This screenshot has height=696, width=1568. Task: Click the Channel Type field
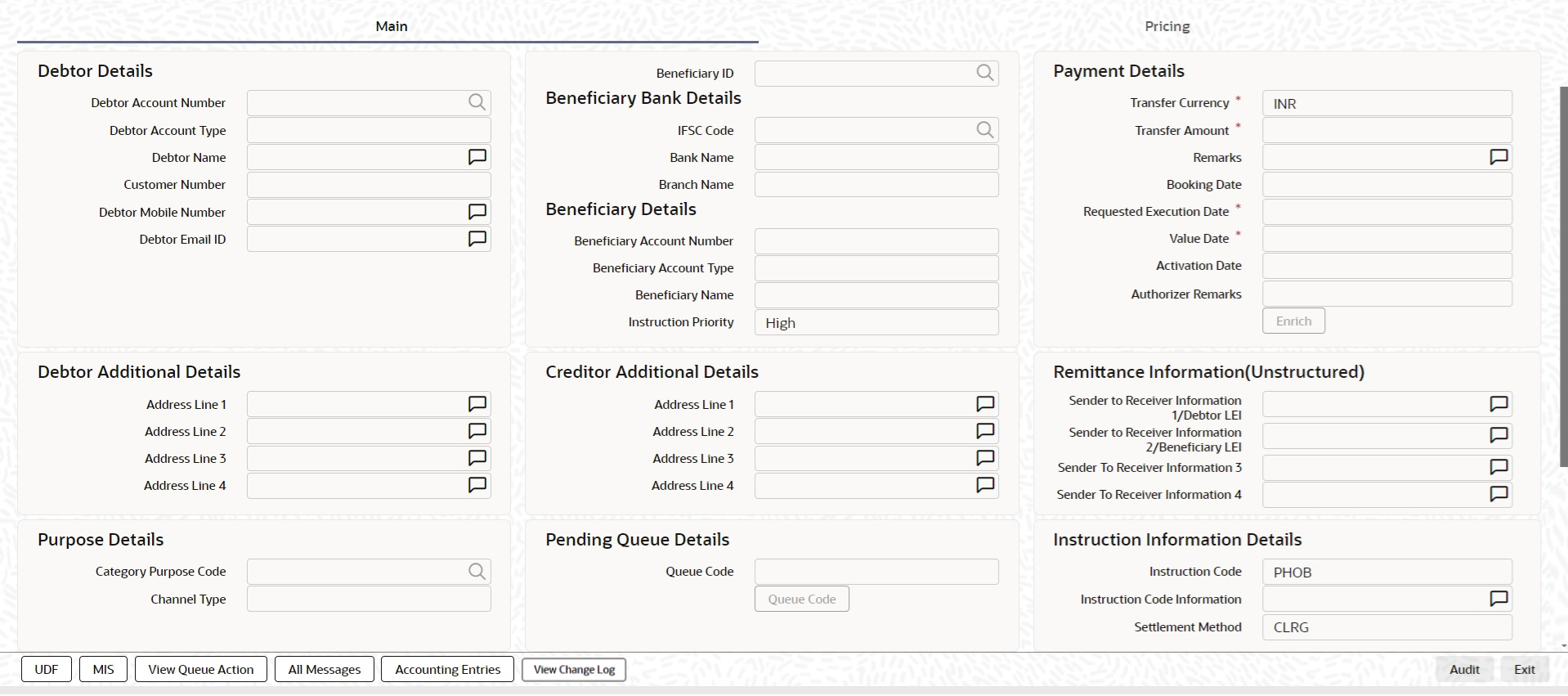click(369, 599)
